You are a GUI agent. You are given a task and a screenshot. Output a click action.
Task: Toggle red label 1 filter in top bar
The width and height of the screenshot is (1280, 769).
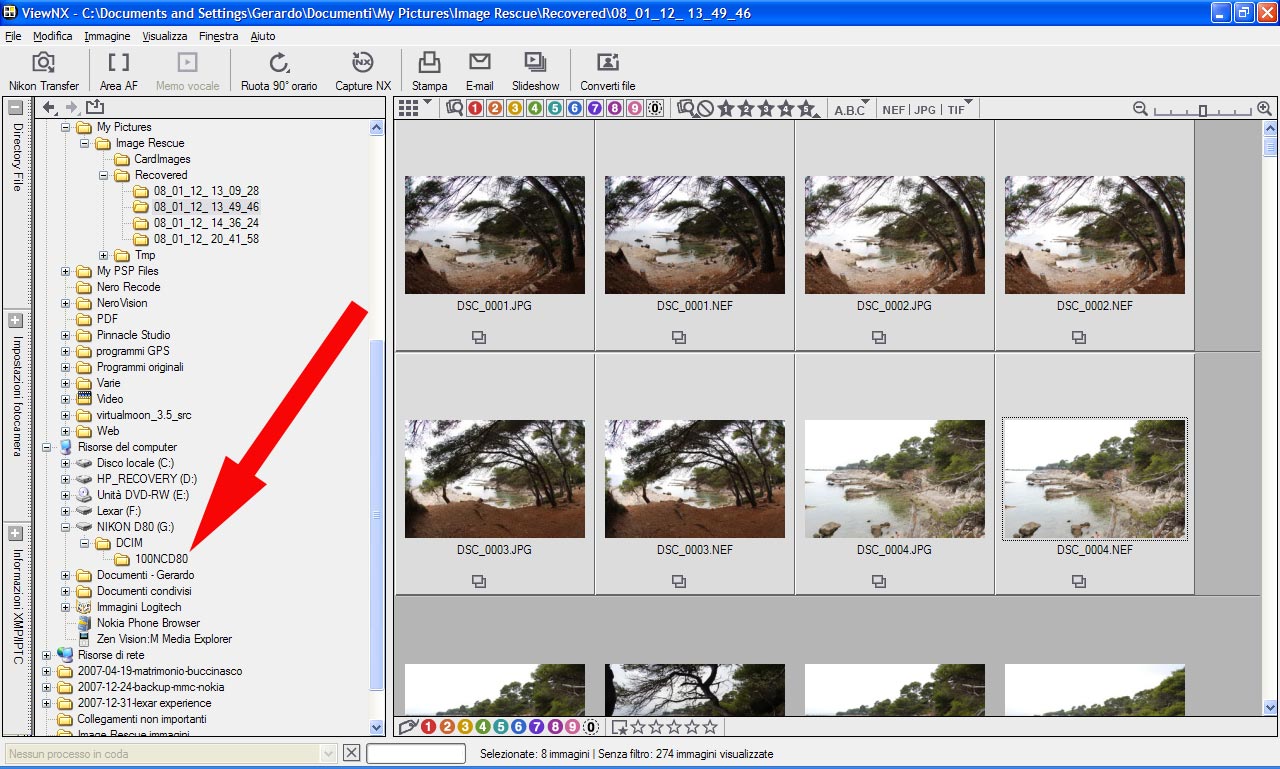tap(474, 109)
